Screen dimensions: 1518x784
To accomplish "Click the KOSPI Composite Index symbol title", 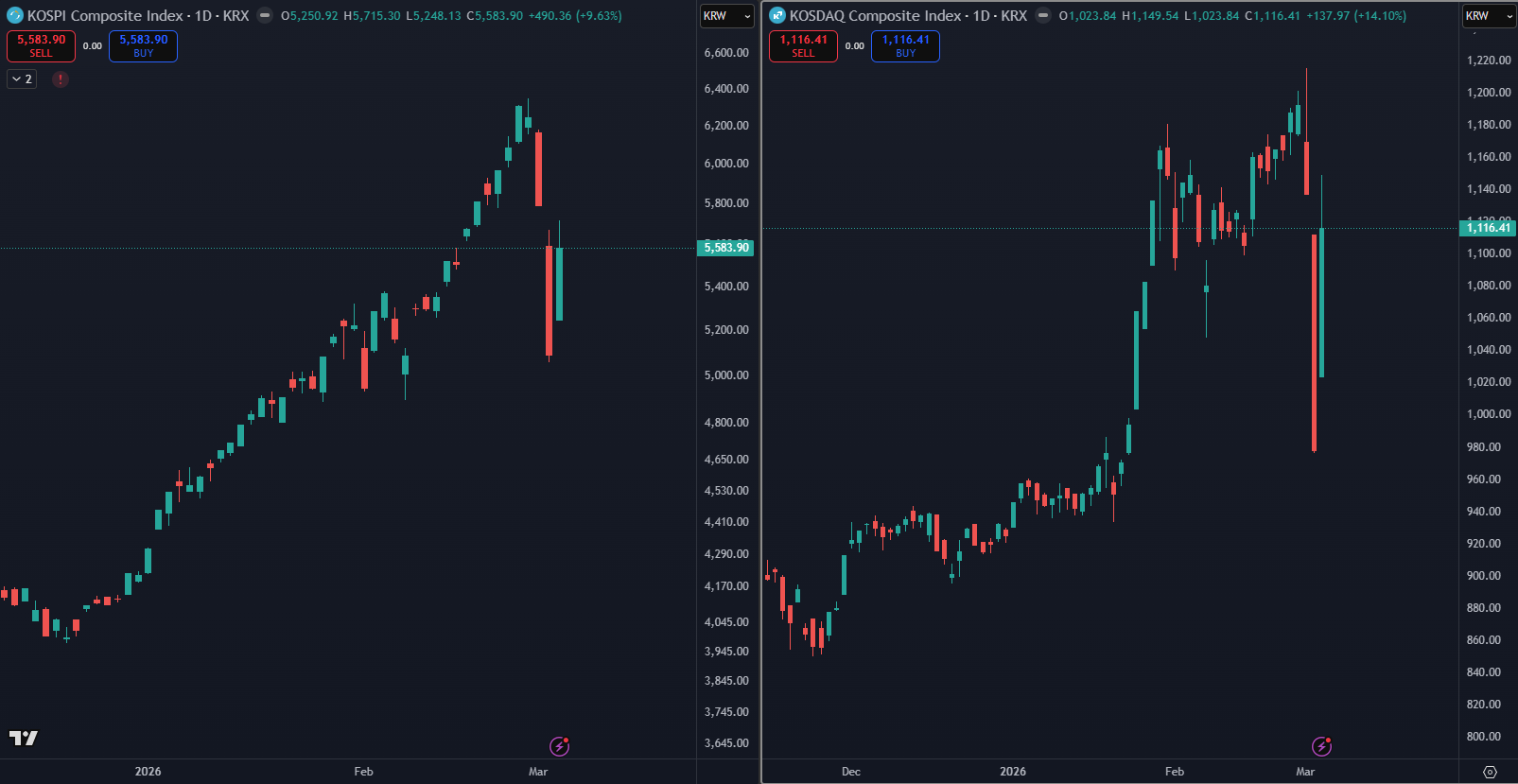I will click(x=104, y=16).
